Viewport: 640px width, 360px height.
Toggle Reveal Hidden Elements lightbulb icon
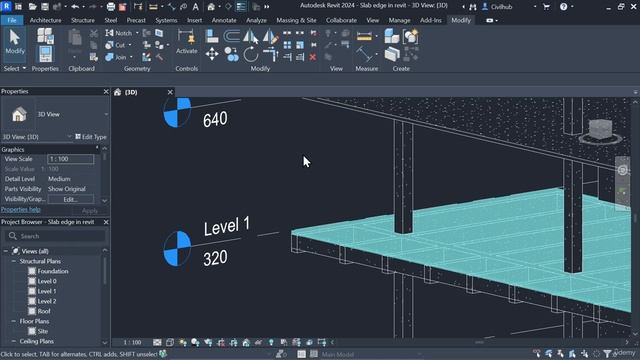point(271,342)
